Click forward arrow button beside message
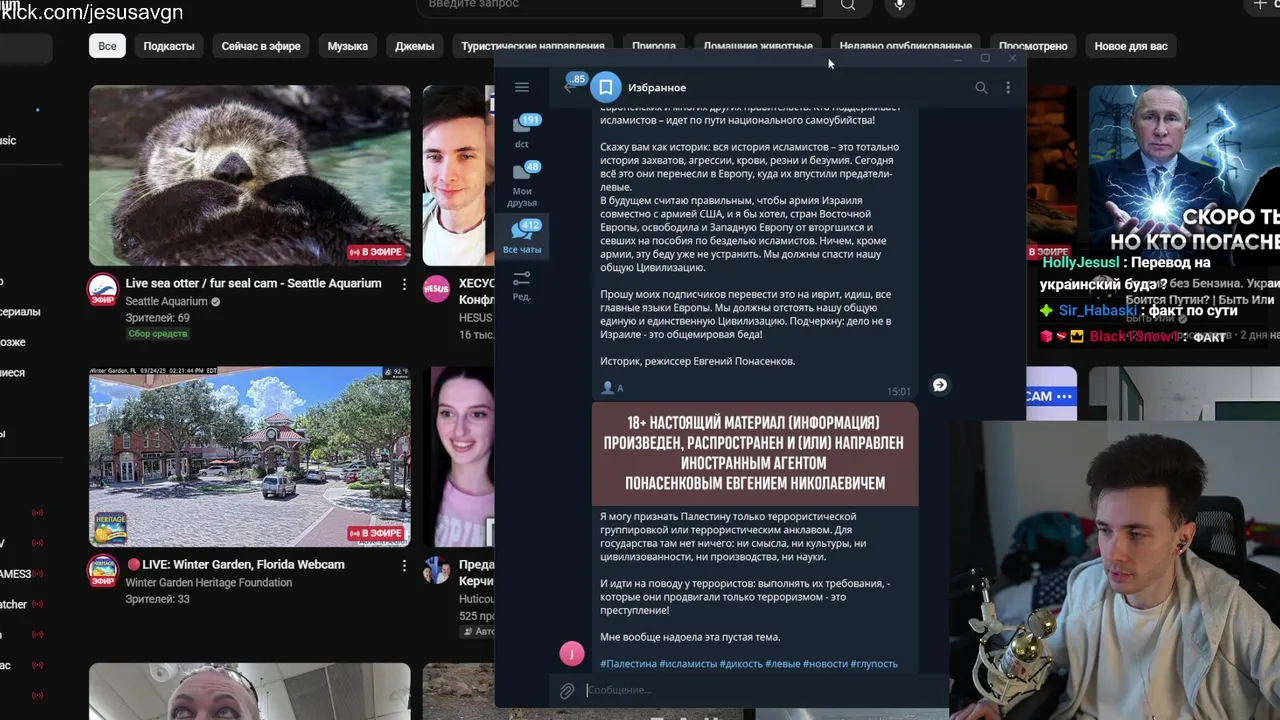 point(940,385)
